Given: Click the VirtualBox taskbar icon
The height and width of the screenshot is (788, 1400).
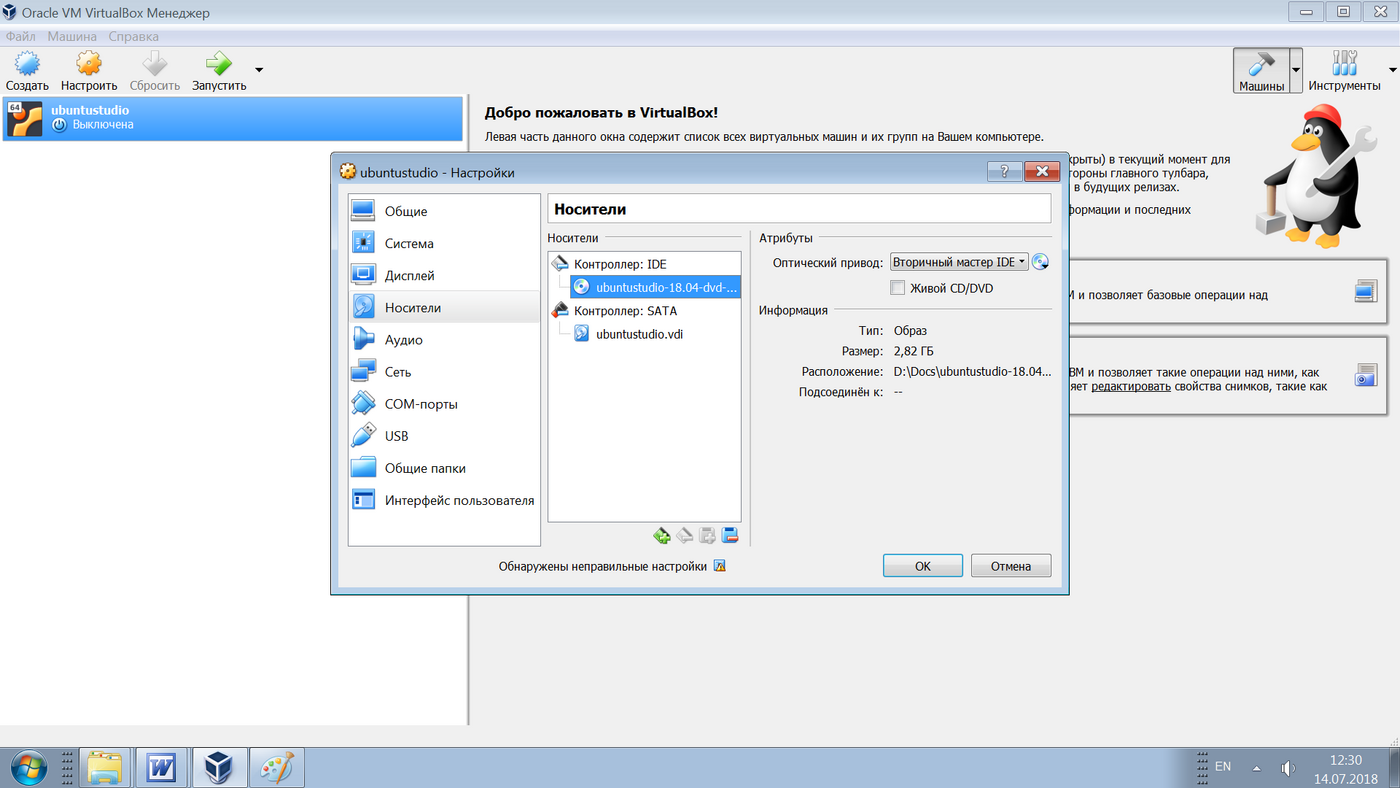Looking at the screenshot, I should pyautogui.click(x=218, y=768).
